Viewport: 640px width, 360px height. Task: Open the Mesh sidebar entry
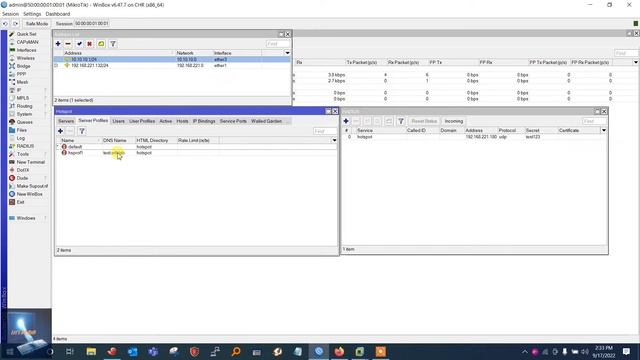tap(22, 82)
